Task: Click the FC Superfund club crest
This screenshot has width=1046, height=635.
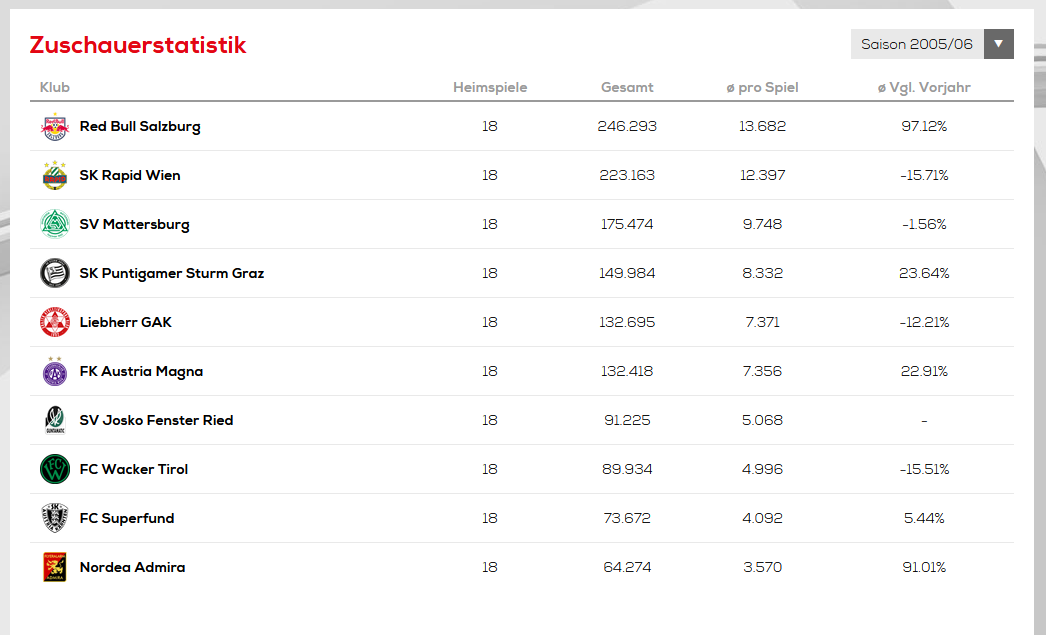Action: (55, 518)
